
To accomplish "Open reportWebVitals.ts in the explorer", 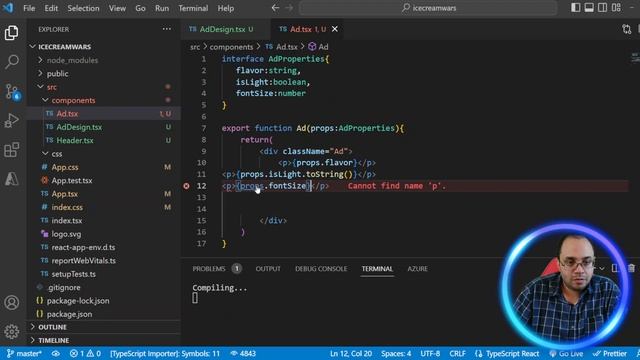I will coord(83,260).
